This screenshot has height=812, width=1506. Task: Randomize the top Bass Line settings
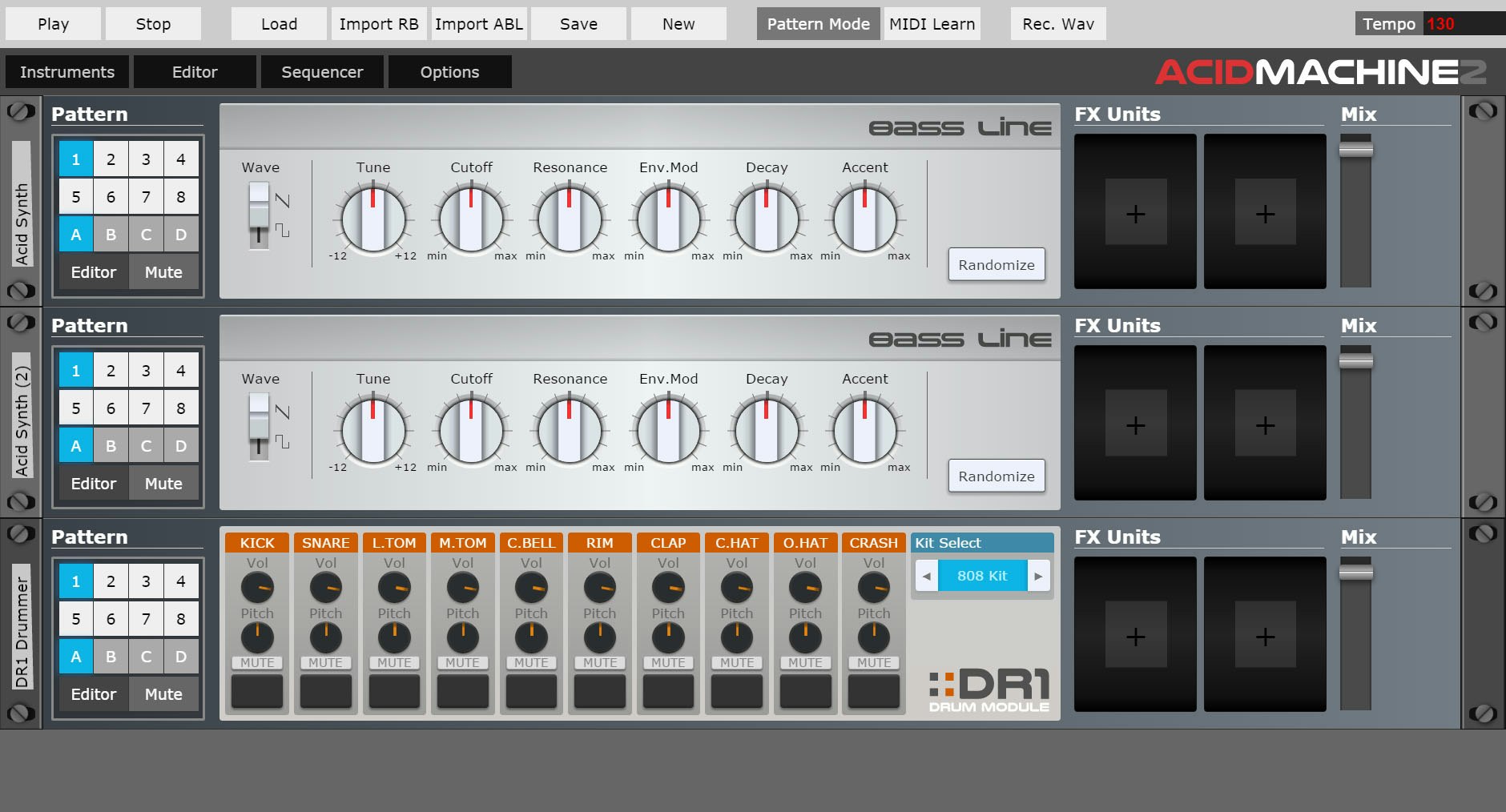(x=996, y=264)
